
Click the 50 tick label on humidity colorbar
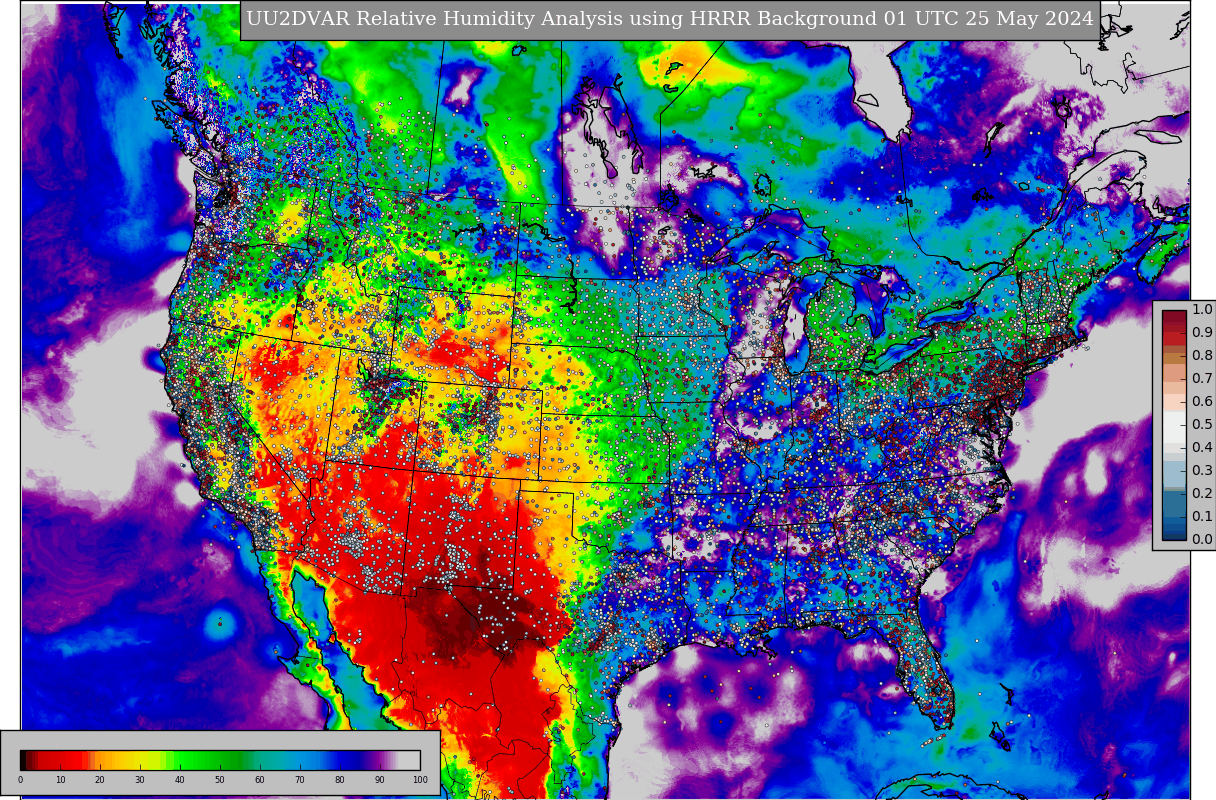click(x=220, y=780)
